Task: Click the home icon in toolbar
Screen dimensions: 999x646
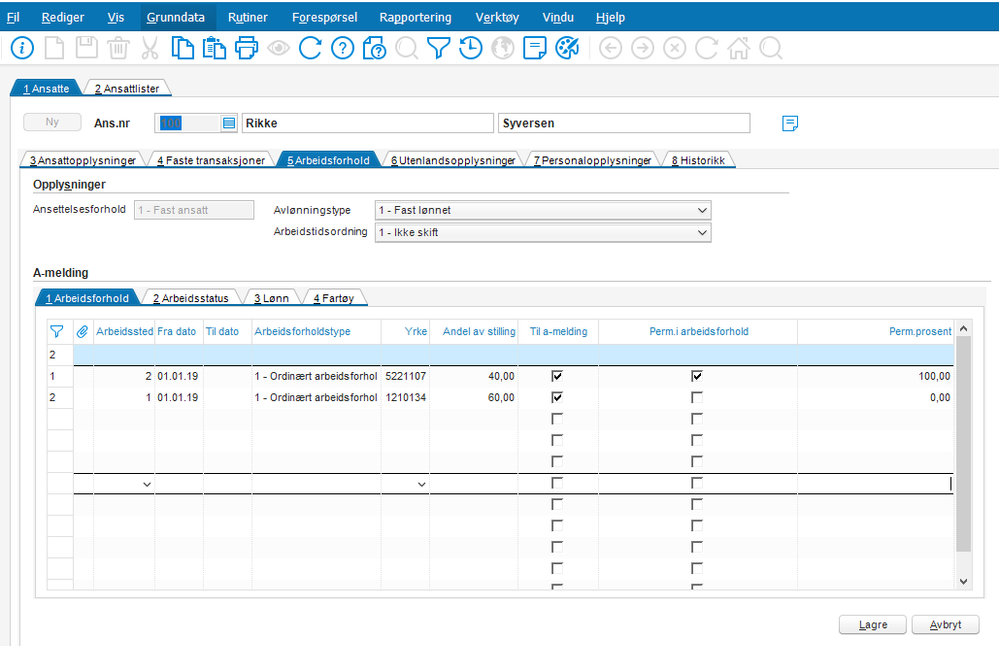Action: (738, 48)
